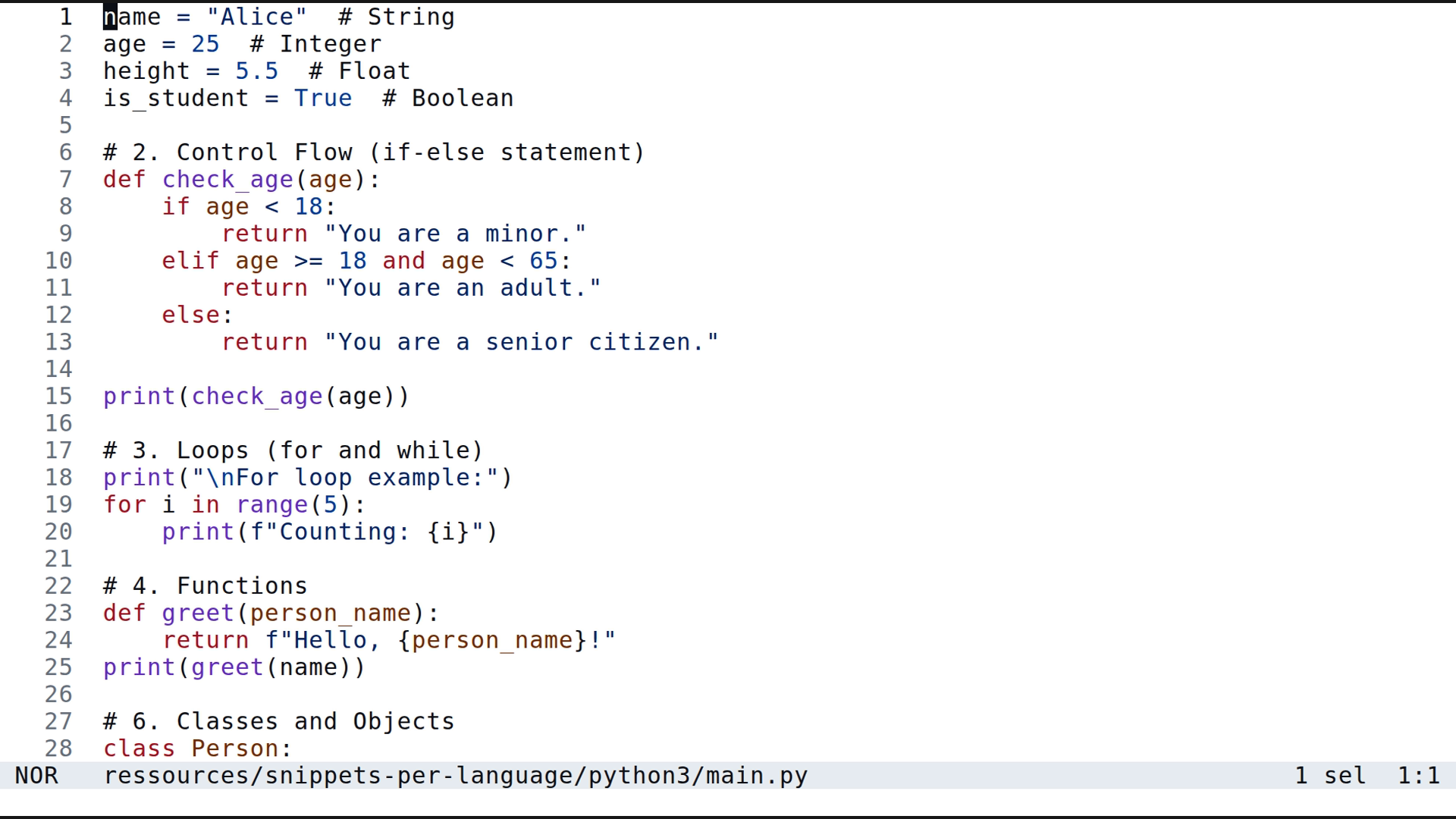Click the class Person declaration
Image resolution: width=1456 pixels, height=819 pixels.
click(x=196, y=748)
